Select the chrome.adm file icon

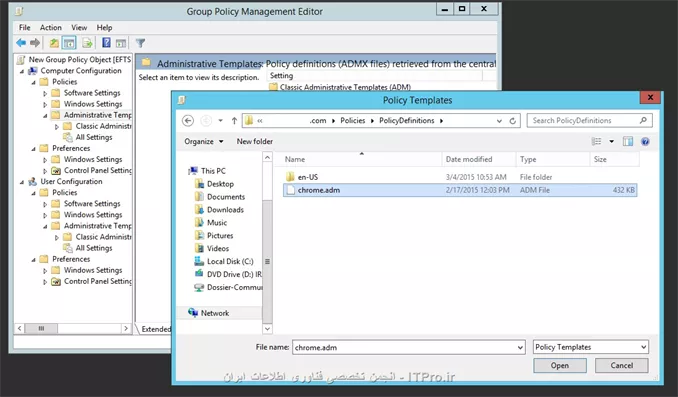(291, 190)
